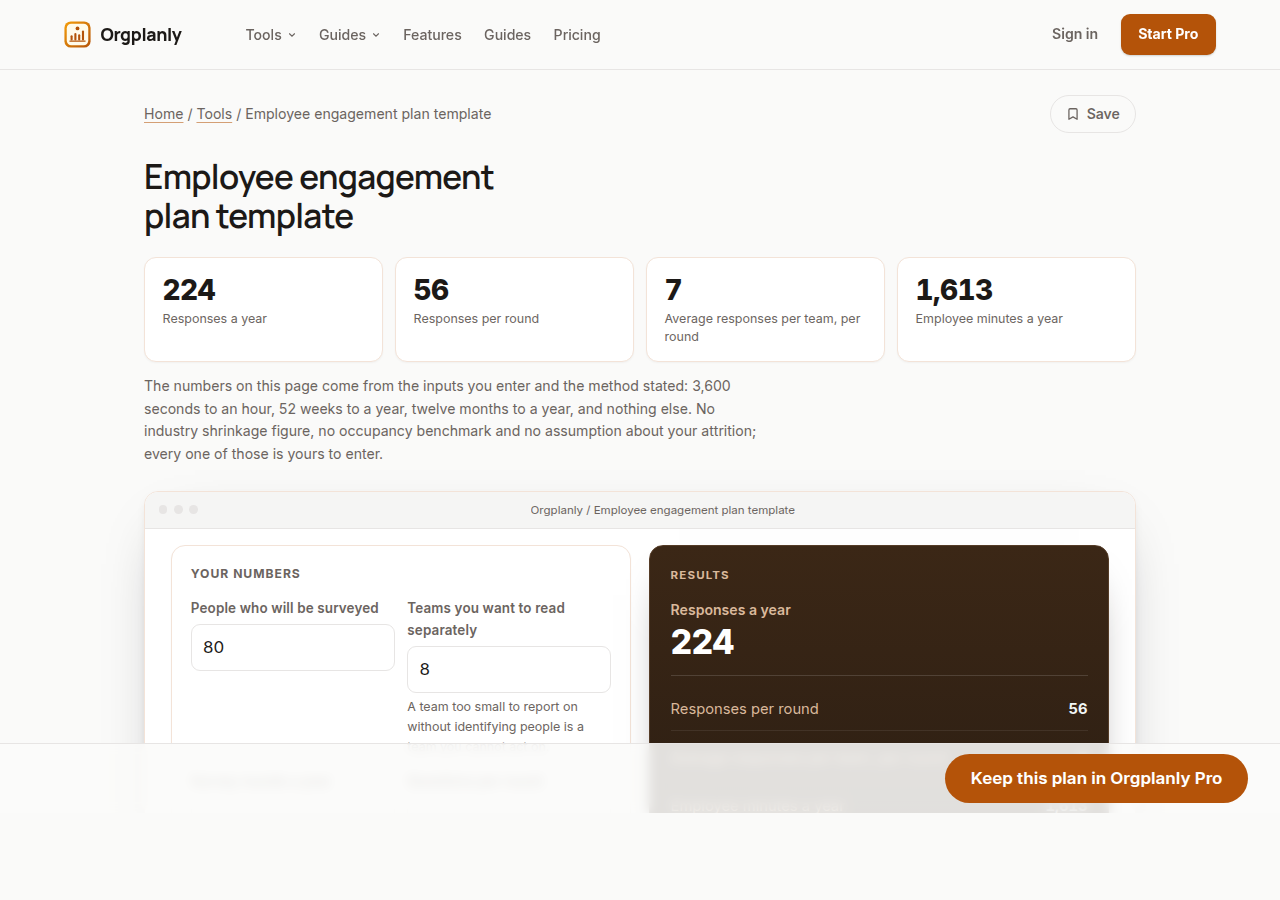This screenshot has width=1280, height=900.
Task: Click Keep this plan in Orgplanly Pro
Action: (1096, 778)
